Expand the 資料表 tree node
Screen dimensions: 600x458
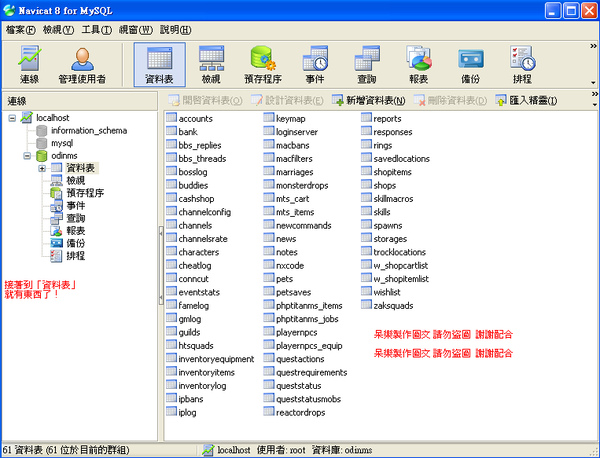(x=42, y=168)
